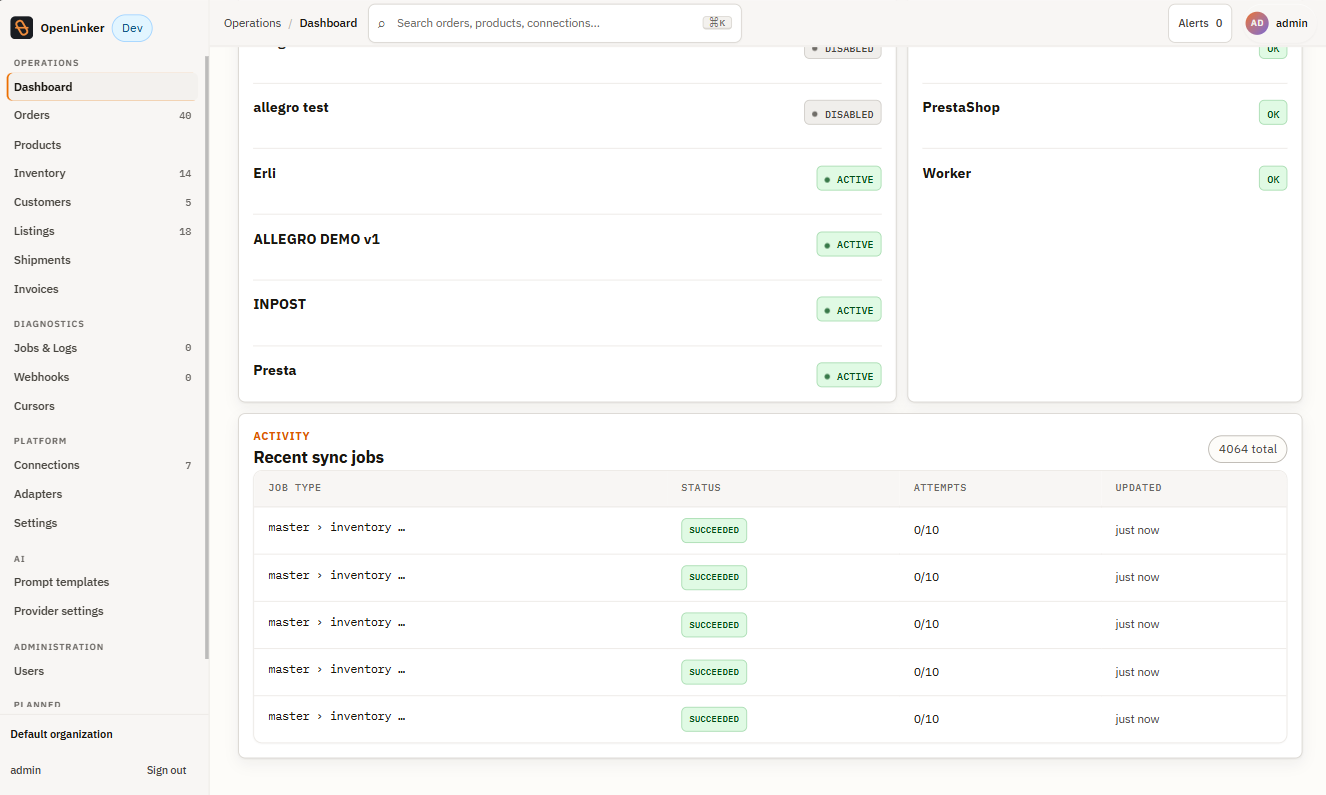Screen dimensions: 1326x795
Task: Click the sidebar scrollbar
Action: tap(207, 357)
